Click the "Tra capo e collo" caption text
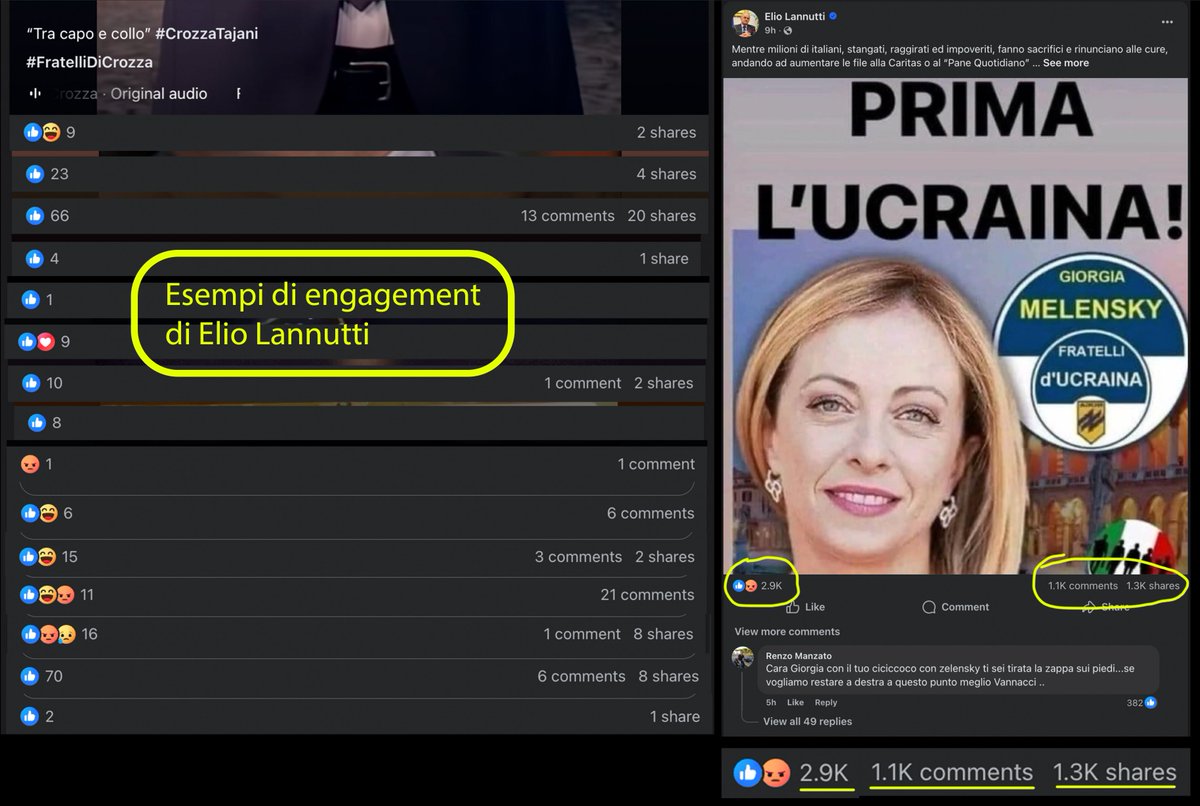This screenshot has height=806, width=1200. [x=89, y=34]
